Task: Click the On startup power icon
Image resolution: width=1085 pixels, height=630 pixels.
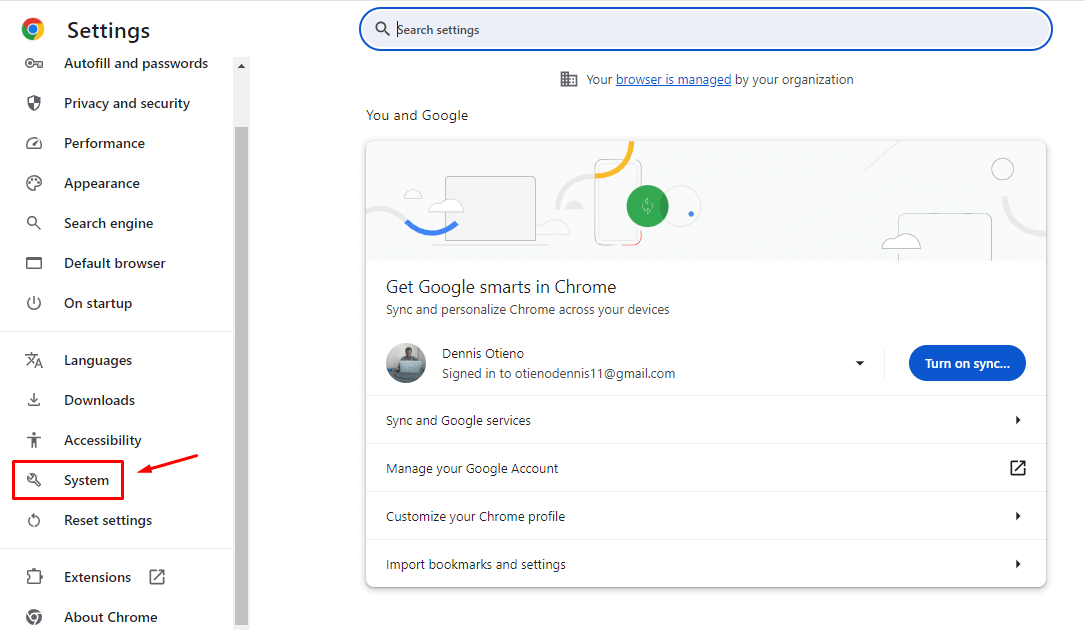Action: coord(34,303)
